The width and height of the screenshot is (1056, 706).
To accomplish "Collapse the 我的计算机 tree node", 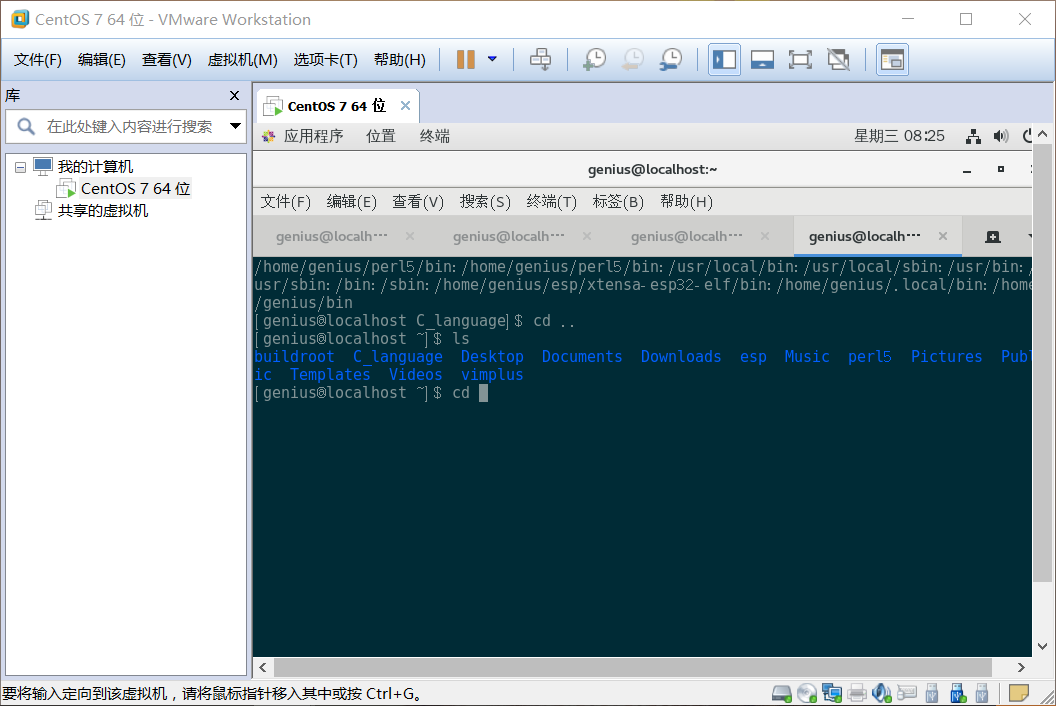I will pos(20,167).
